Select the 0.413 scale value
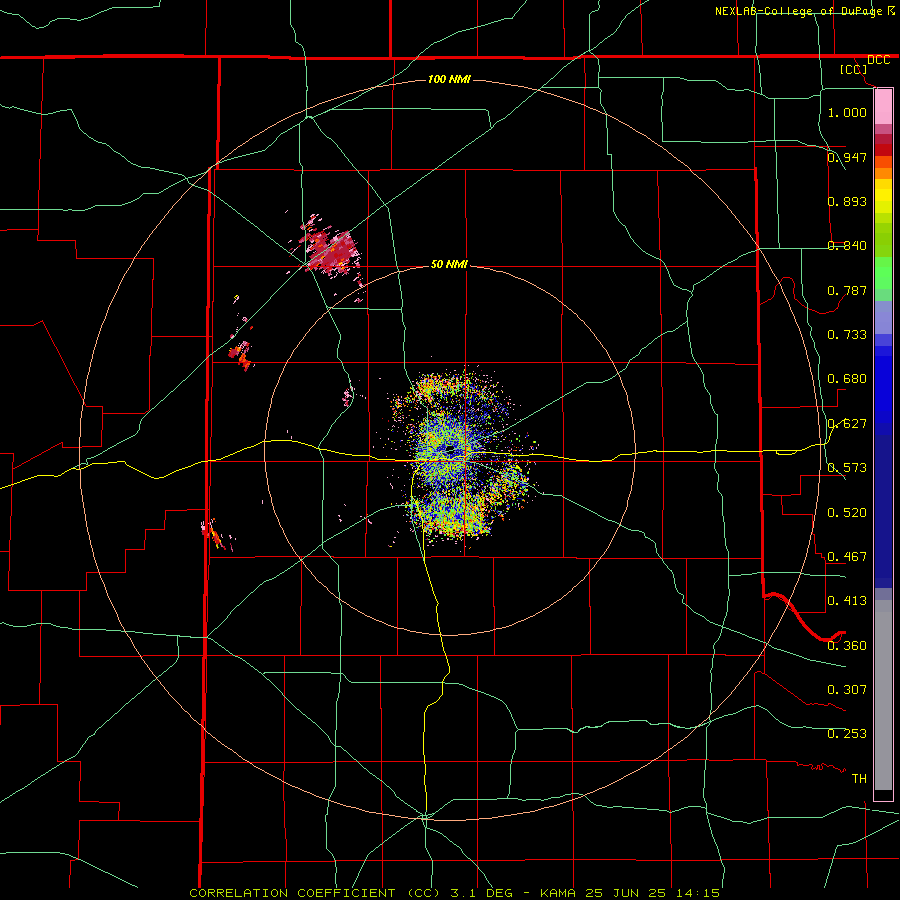 pyautogui.click(x=847, y=601)
